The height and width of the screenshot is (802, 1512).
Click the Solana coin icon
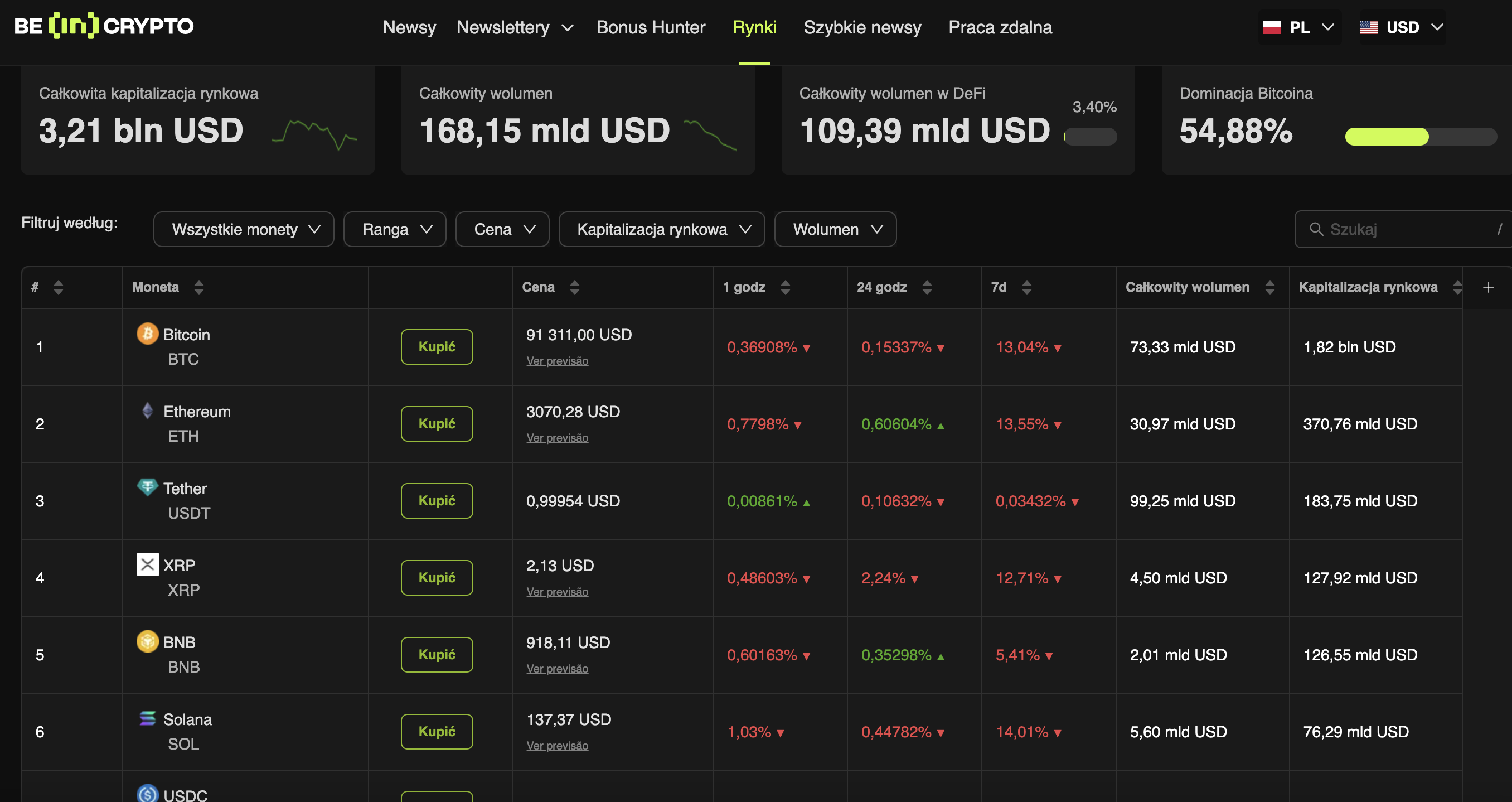coord(147,718)
